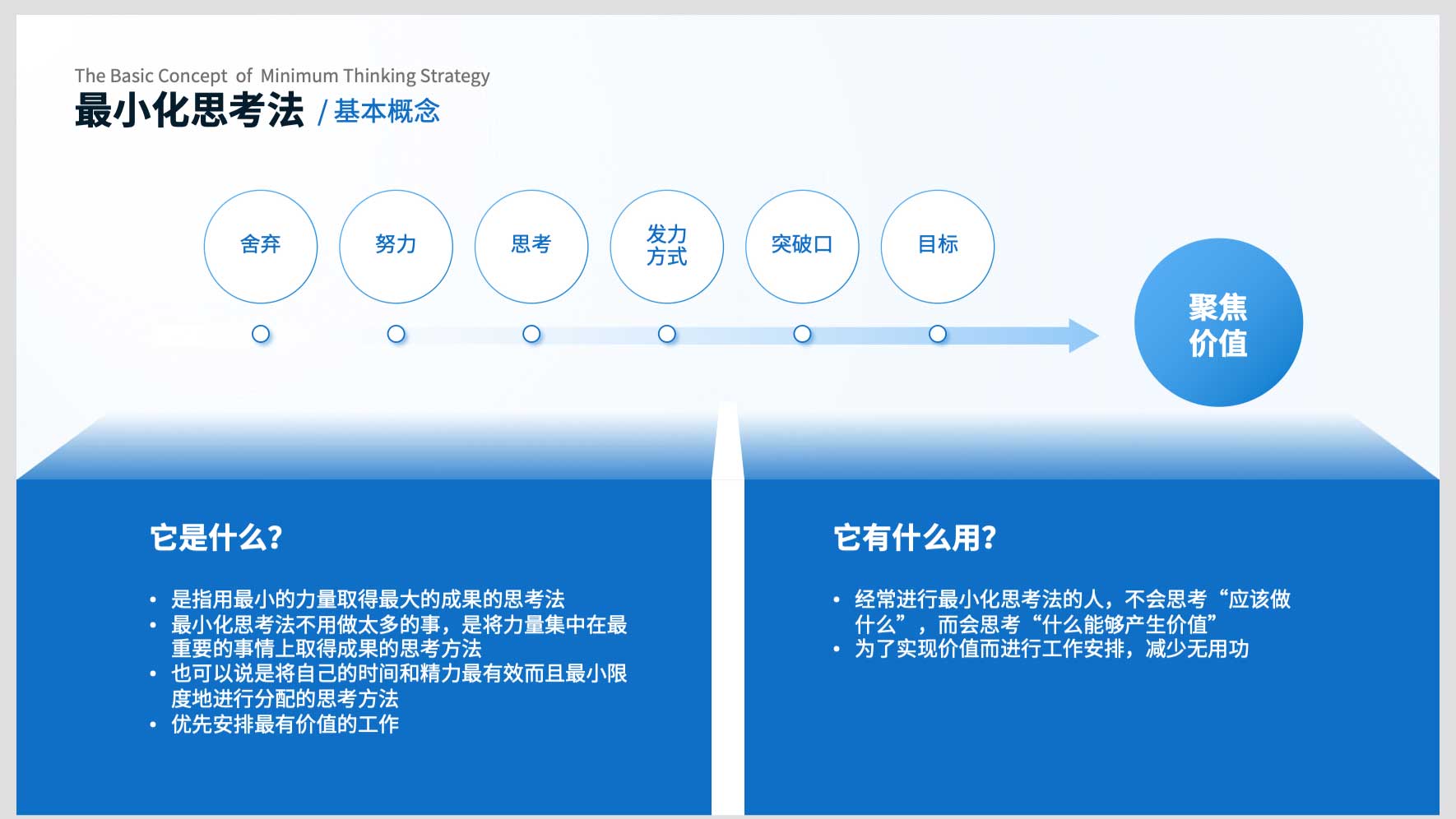Select the title 最小化思考法

(x=189, y=110)
